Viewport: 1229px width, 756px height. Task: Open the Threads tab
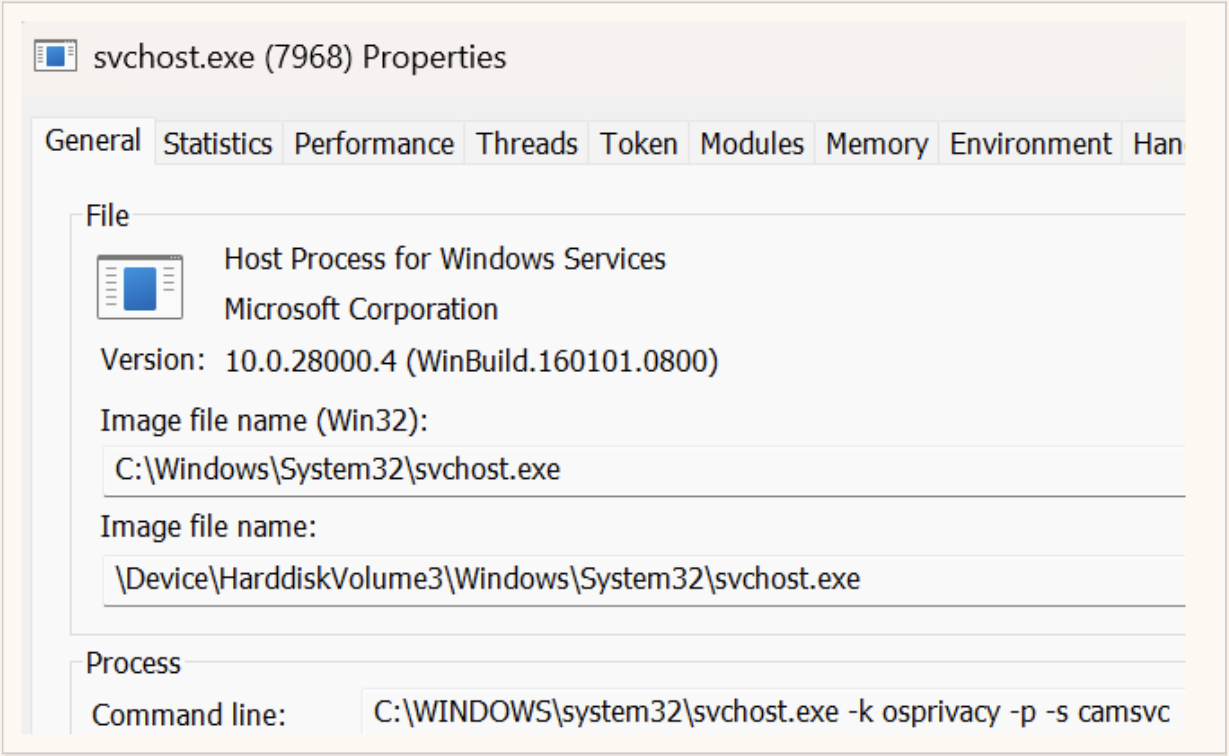(x=527, y=144)
